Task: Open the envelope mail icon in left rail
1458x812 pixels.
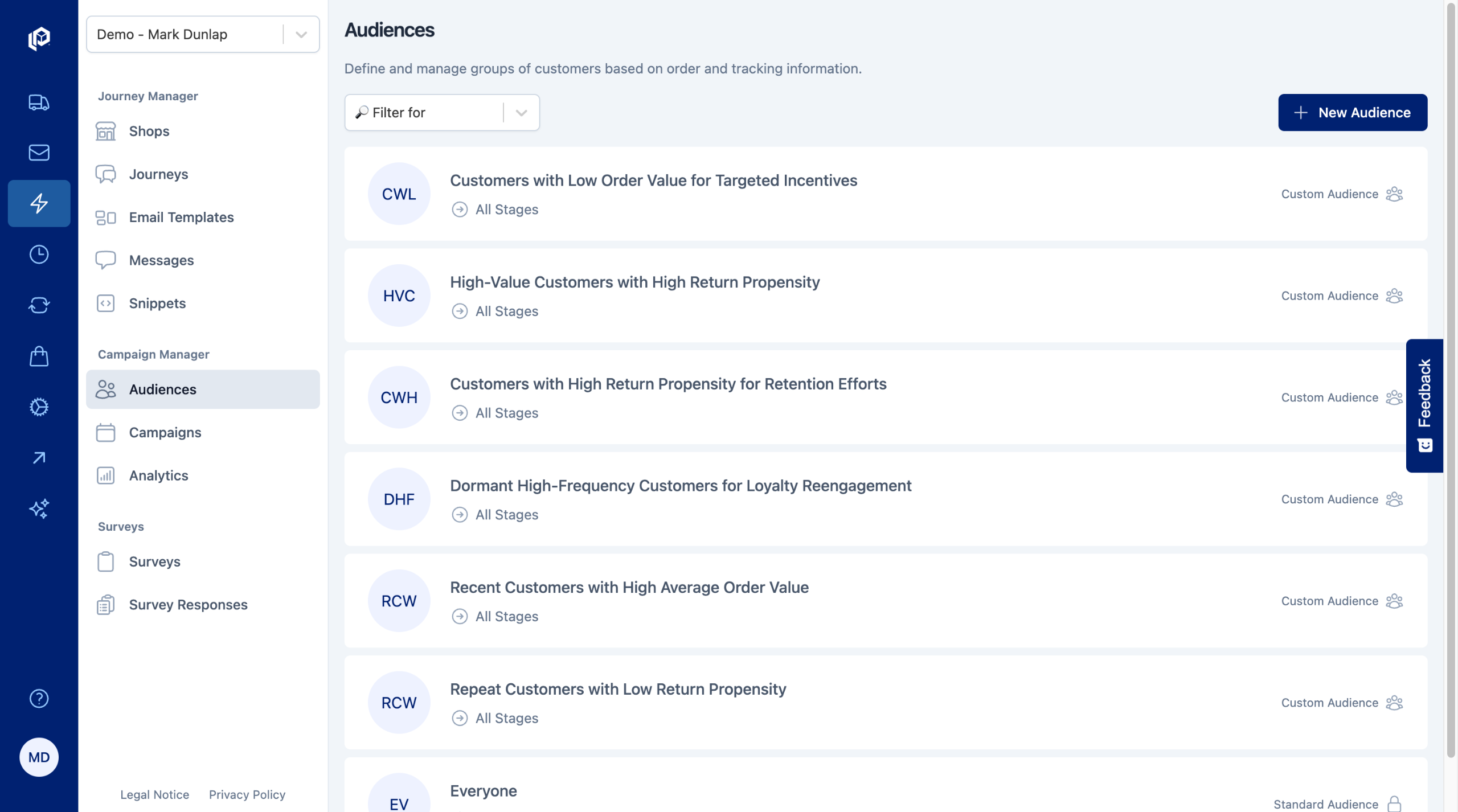Action: [x=39, y=153]
